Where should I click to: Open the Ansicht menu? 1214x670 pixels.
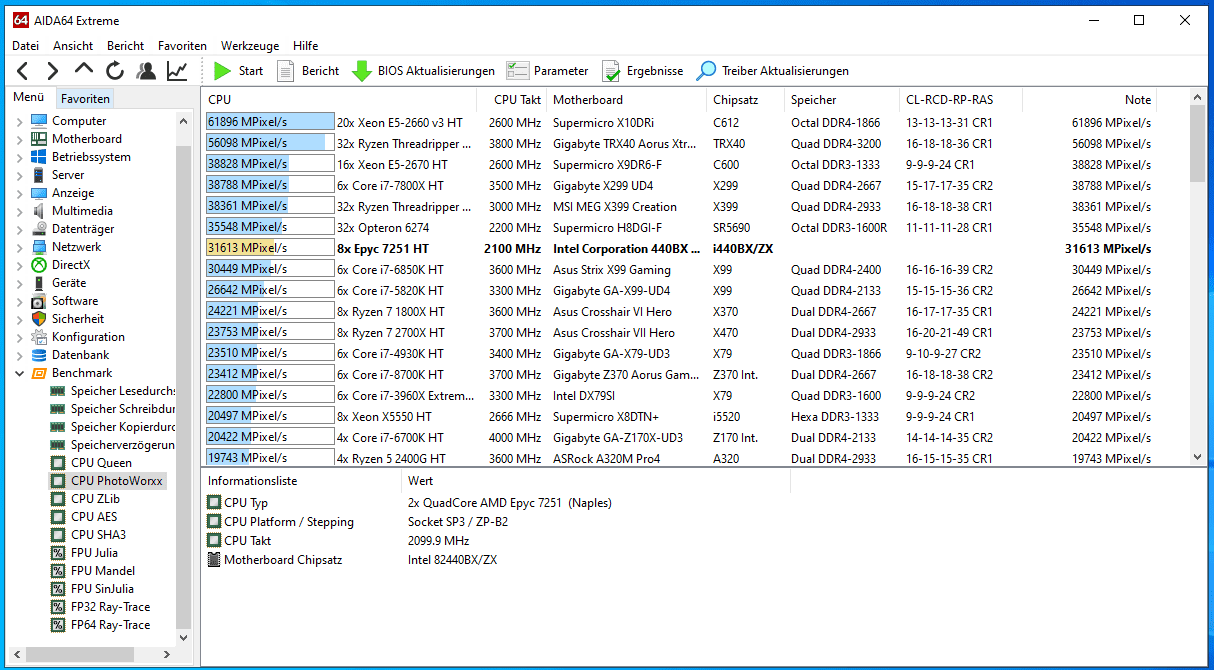(x=73, y=45)
